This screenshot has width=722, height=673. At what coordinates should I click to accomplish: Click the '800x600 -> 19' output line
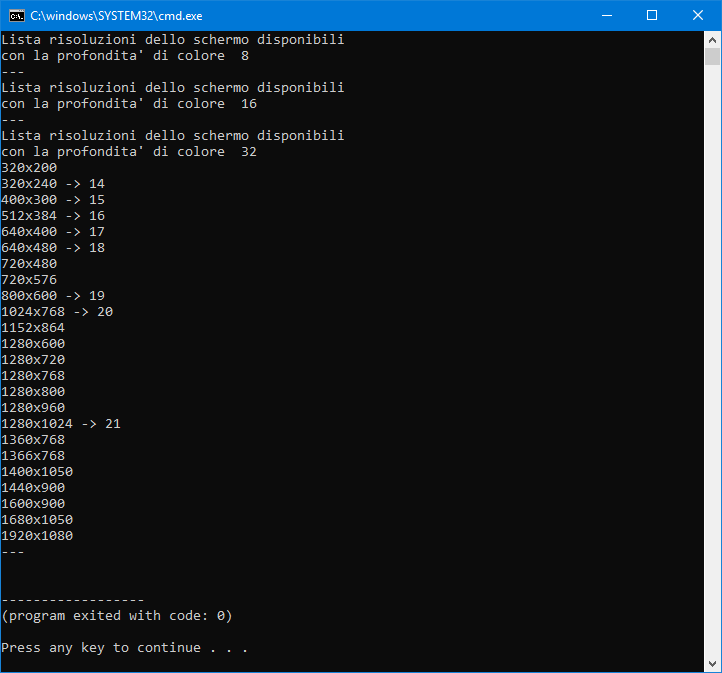click(x=53, y=296)
